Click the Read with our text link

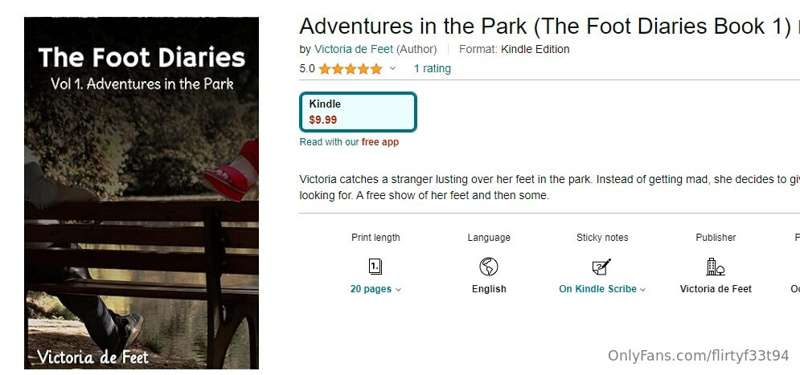tap(329, 142)
